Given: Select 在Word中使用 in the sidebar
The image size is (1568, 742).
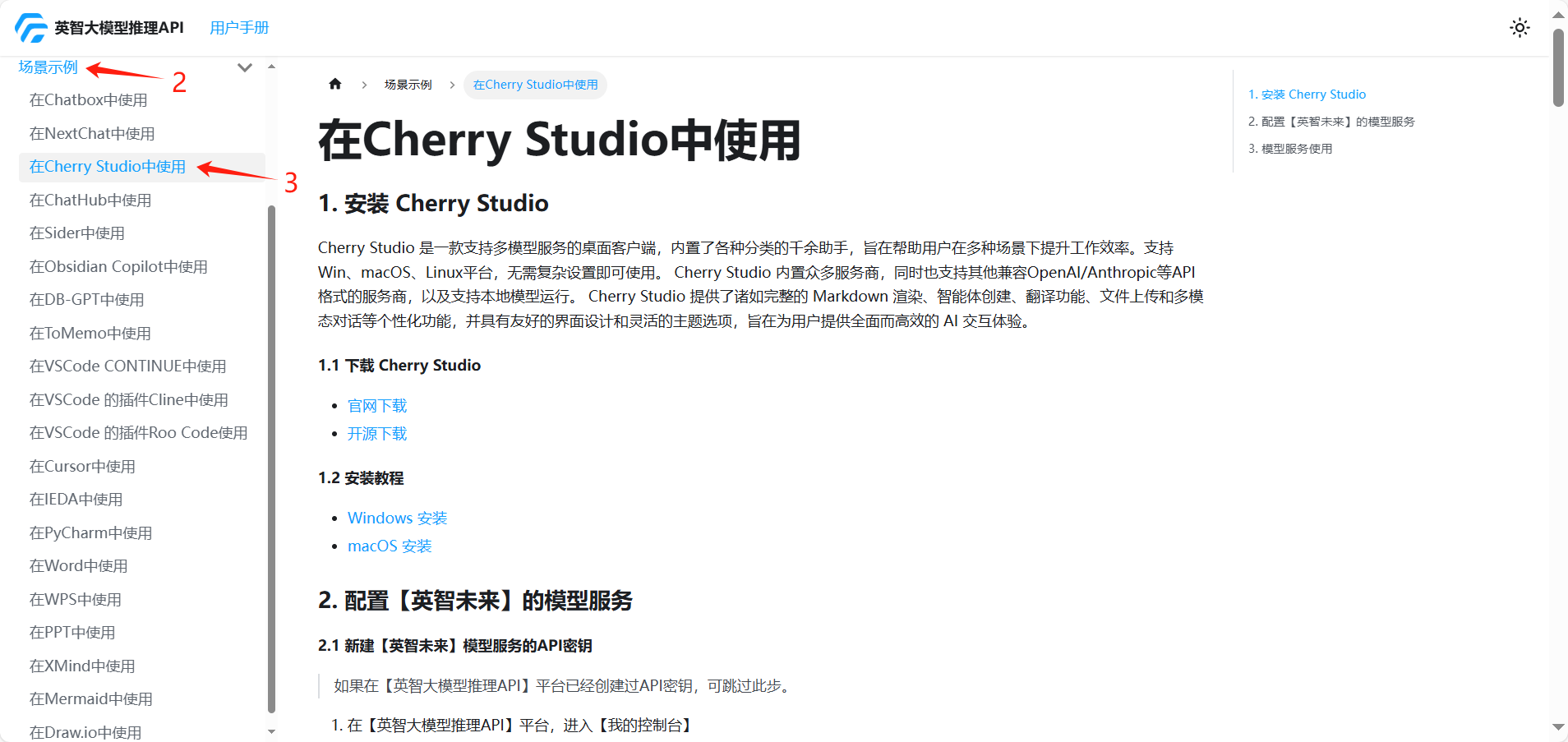Looking at the screenshot, I should click(x=79, y=566).
